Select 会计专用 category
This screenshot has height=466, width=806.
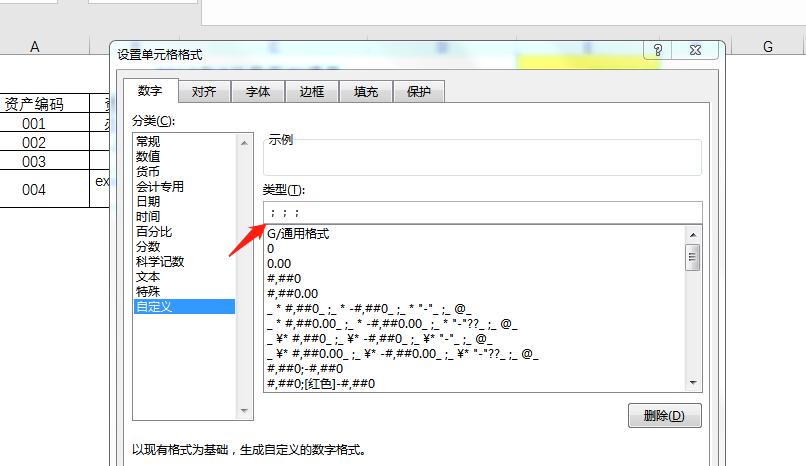pos(185,187)
